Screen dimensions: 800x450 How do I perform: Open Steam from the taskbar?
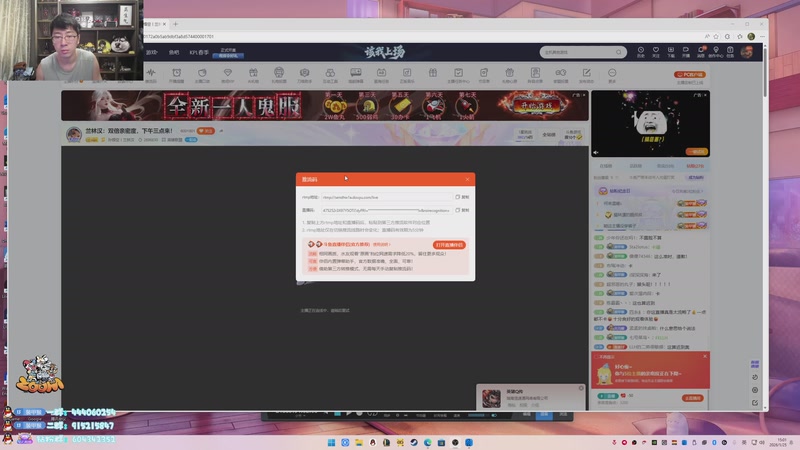pos(414,442)
